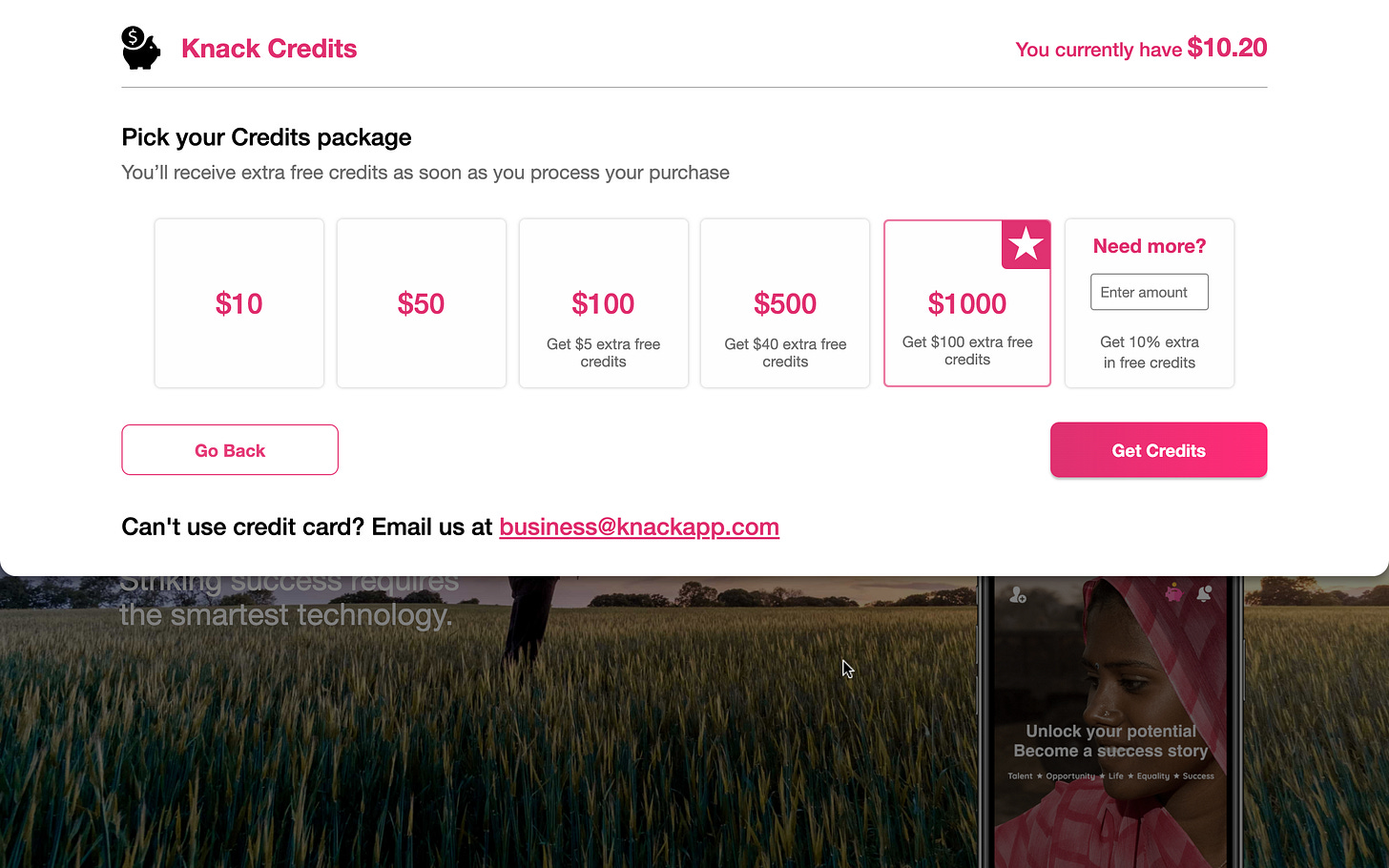Click the Go Back button

(230, 450)
